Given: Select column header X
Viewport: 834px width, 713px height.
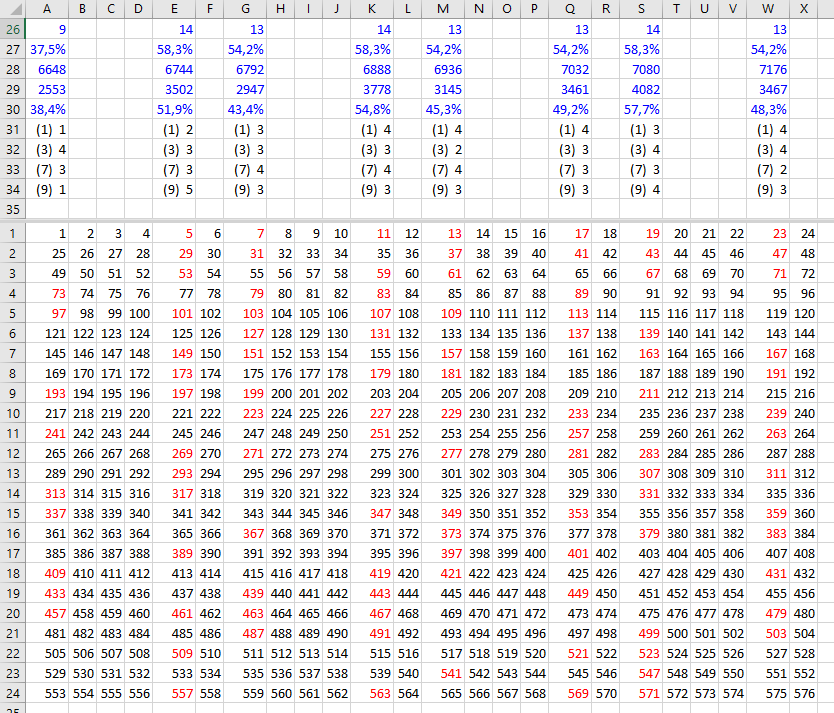Looking at the screenshot, I should coord(804,9).
